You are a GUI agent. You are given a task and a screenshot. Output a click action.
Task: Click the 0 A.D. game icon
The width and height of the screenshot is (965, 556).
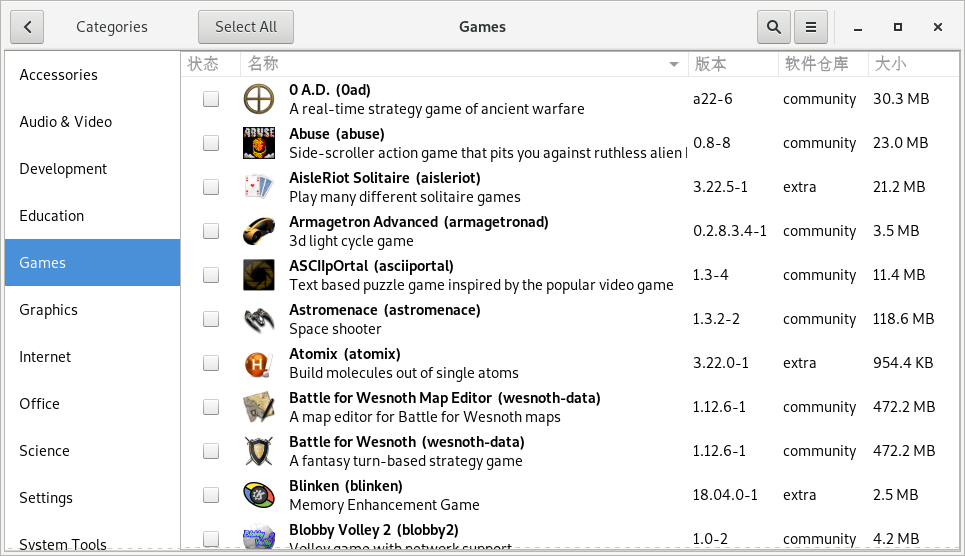pyautogui.click(x=259, y=99)
